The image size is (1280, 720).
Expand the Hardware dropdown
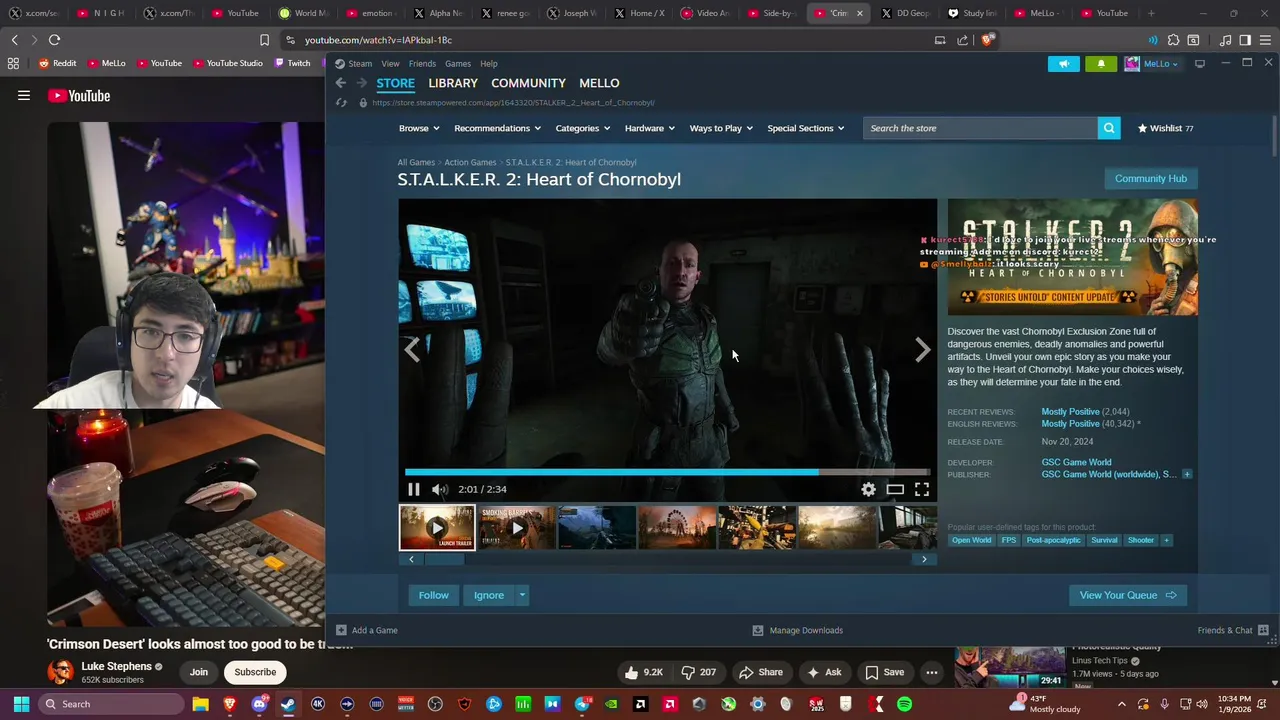650,128
